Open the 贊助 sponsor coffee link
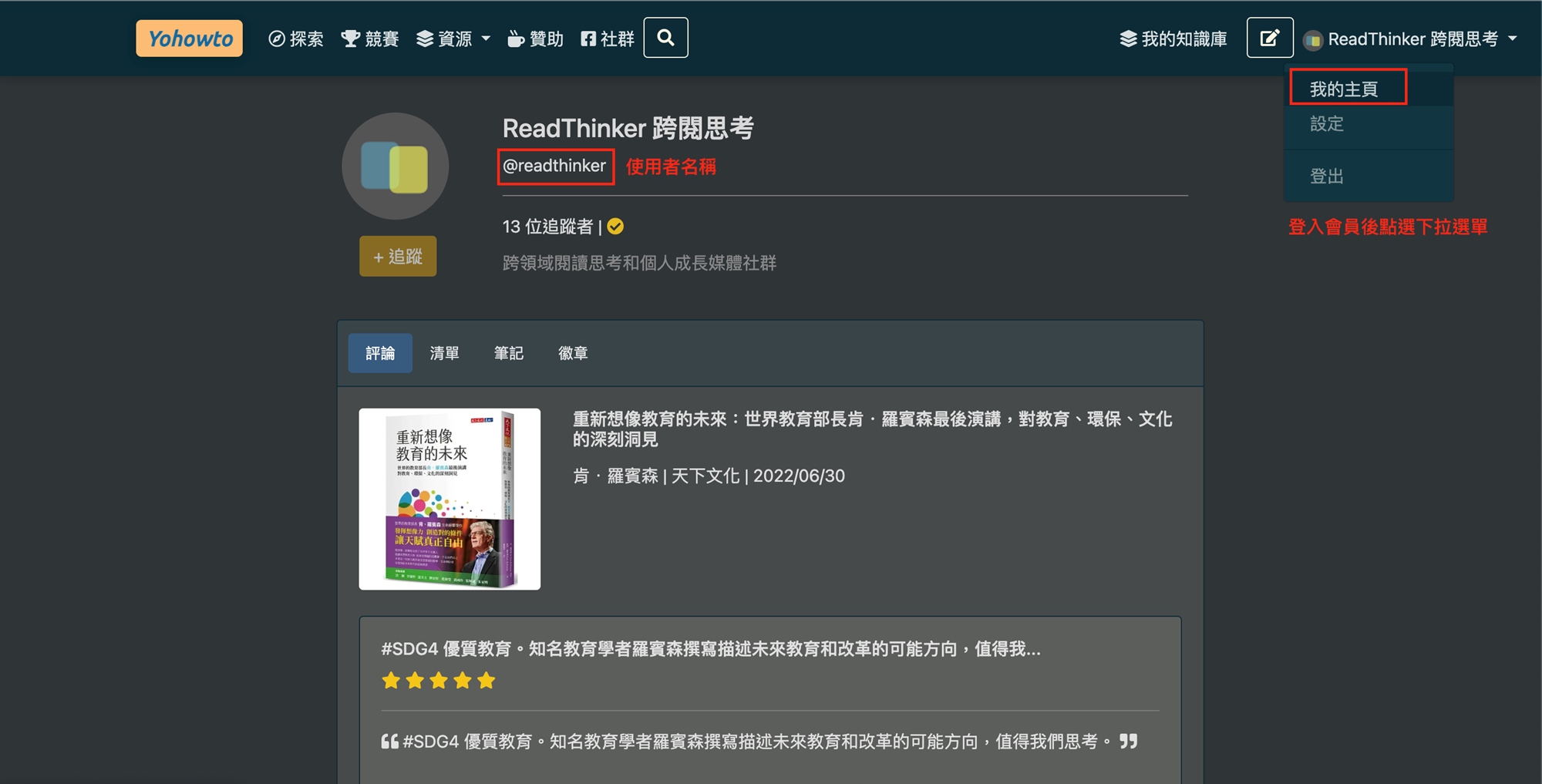Viewport: 1542px width, 784px height. [x=536, y=39]
